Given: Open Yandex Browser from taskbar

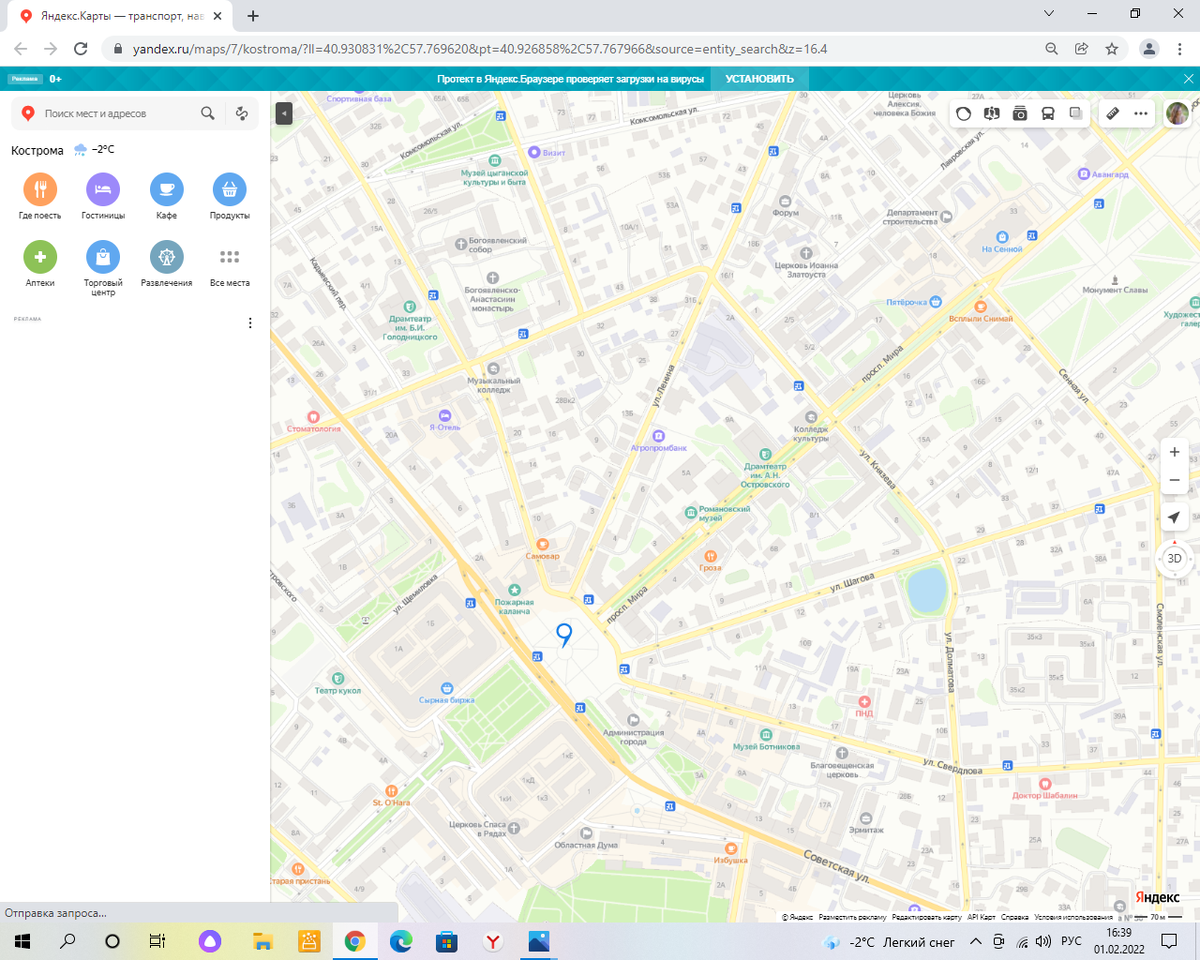Looking at the screenshot, I should [493, 941].
